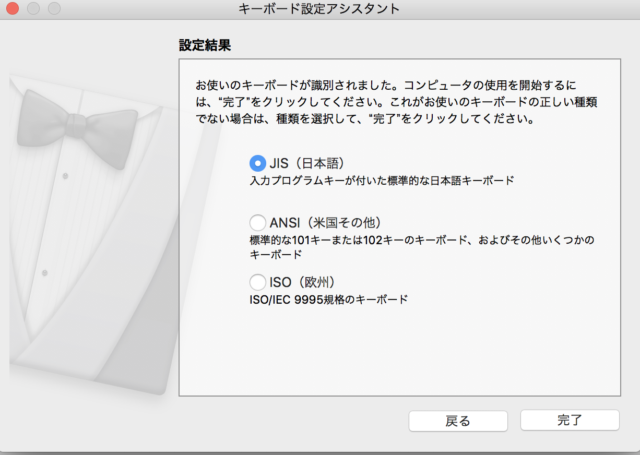The width and height of the screenshot is (640, 455).
Task: Click the middle minimize window button
Action: (32, 9)
